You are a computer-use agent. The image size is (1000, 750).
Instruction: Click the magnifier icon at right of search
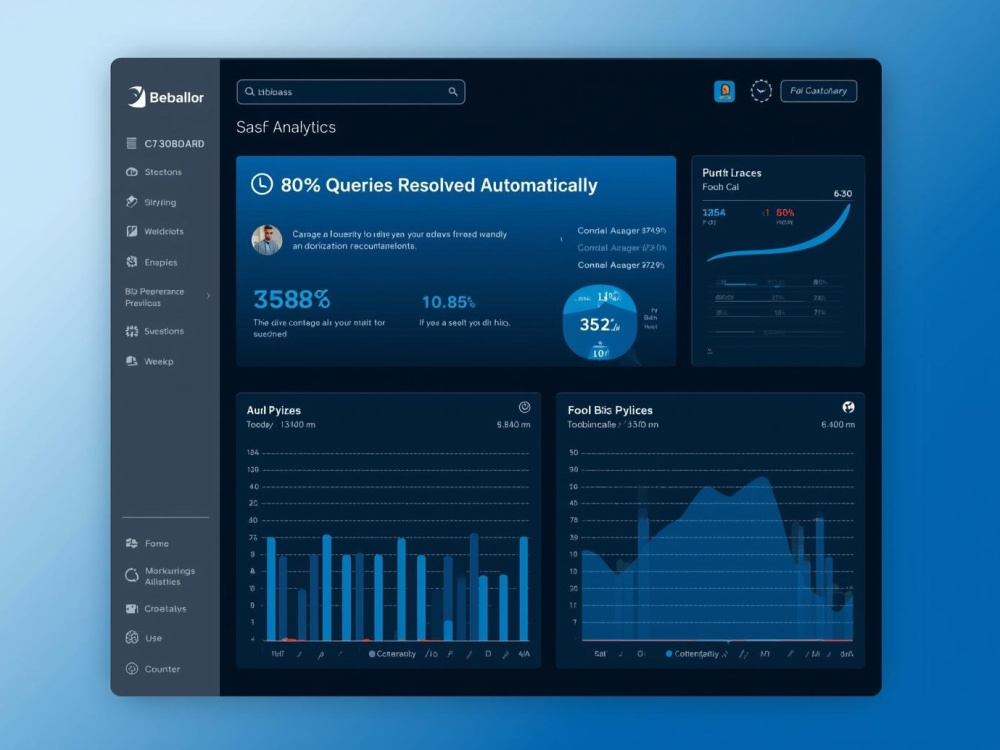coord(453,92)
